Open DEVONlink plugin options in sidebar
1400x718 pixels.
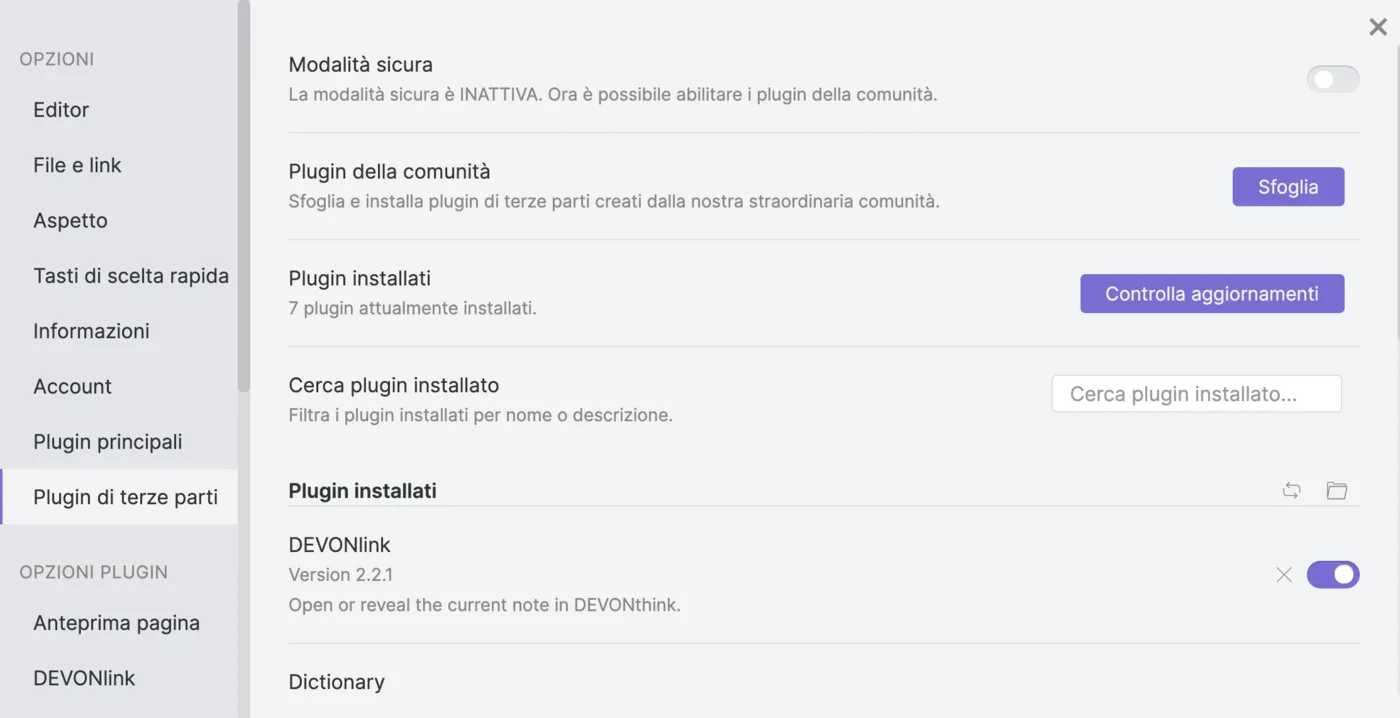pyautogui.click(x=81, y=677)
